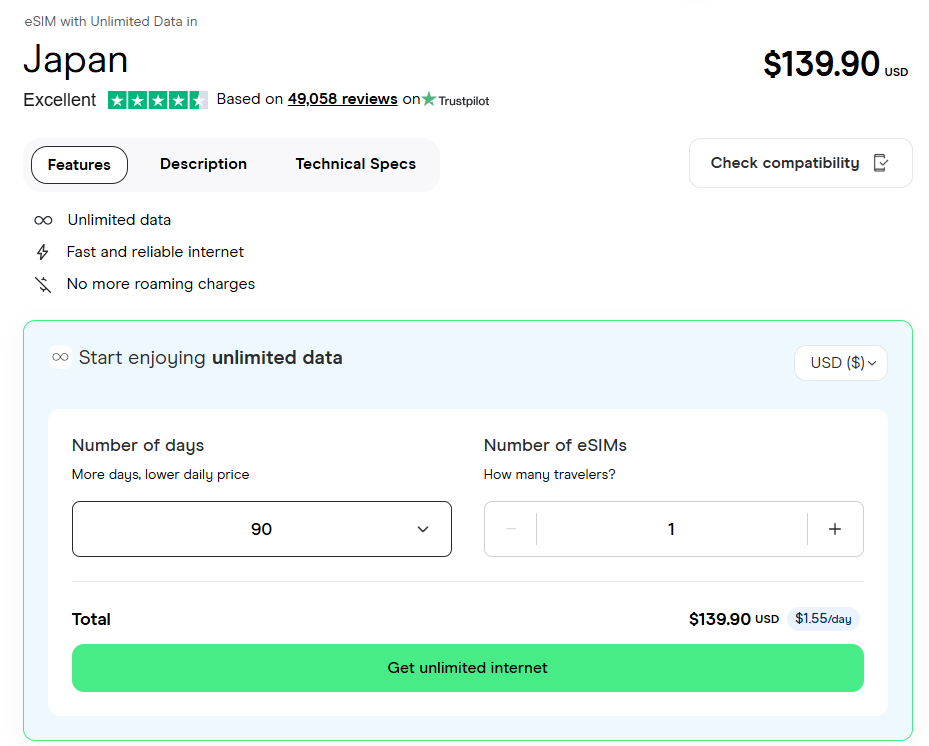Open the USD ($) currency selector
Image resolution: width=929 pixels, height=746 pixels.
point(840,363)
